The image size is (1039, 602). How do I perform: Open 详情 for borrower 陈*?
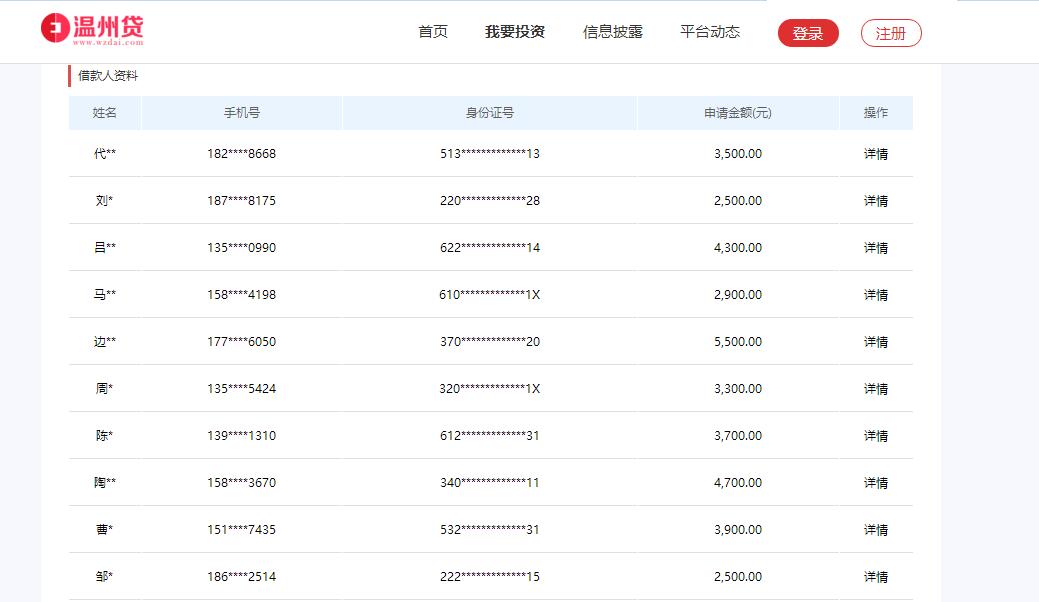coord(875,435)
